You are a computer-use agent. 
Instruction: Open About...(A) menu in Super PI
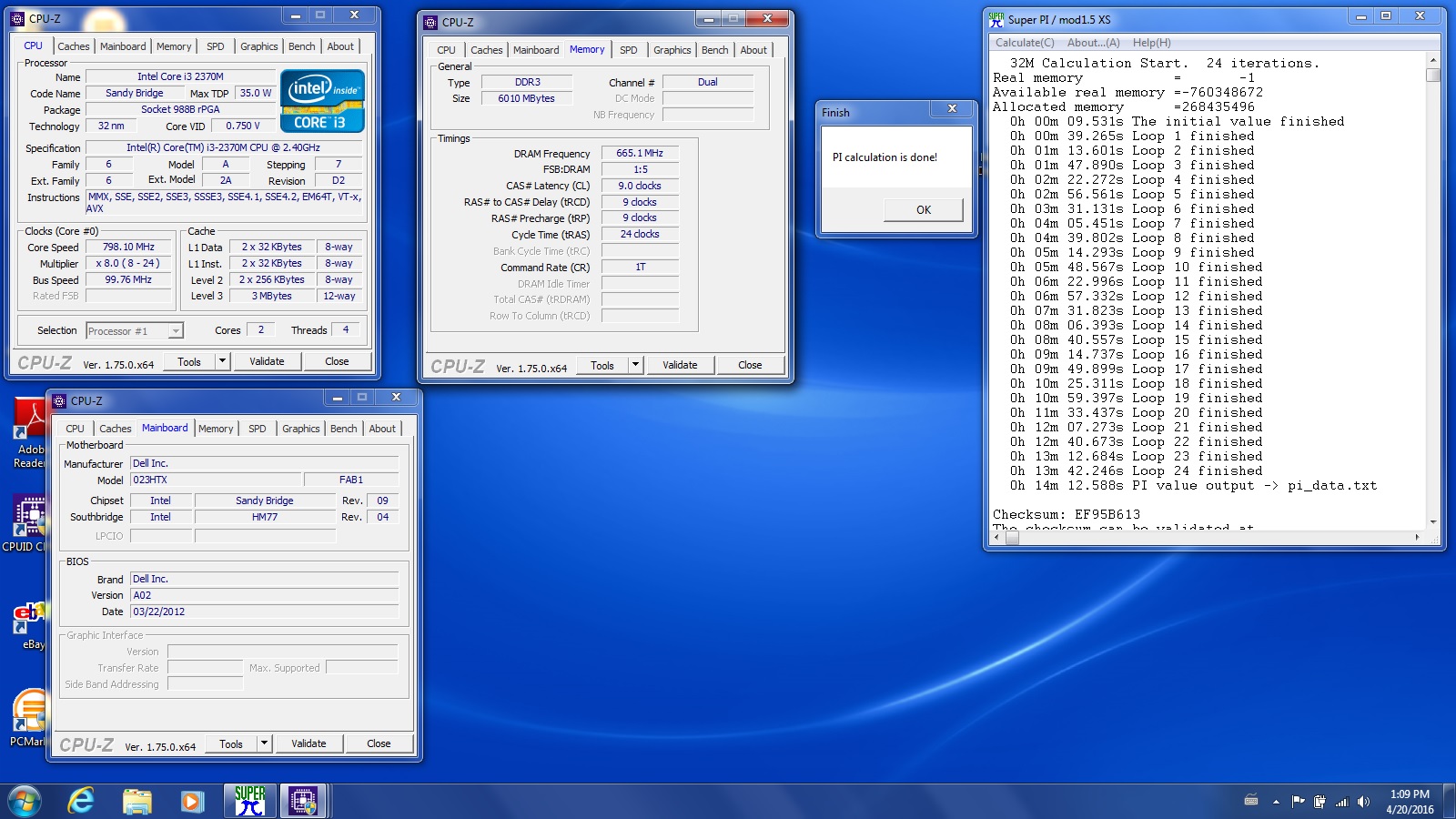[x=1094, y=43]
